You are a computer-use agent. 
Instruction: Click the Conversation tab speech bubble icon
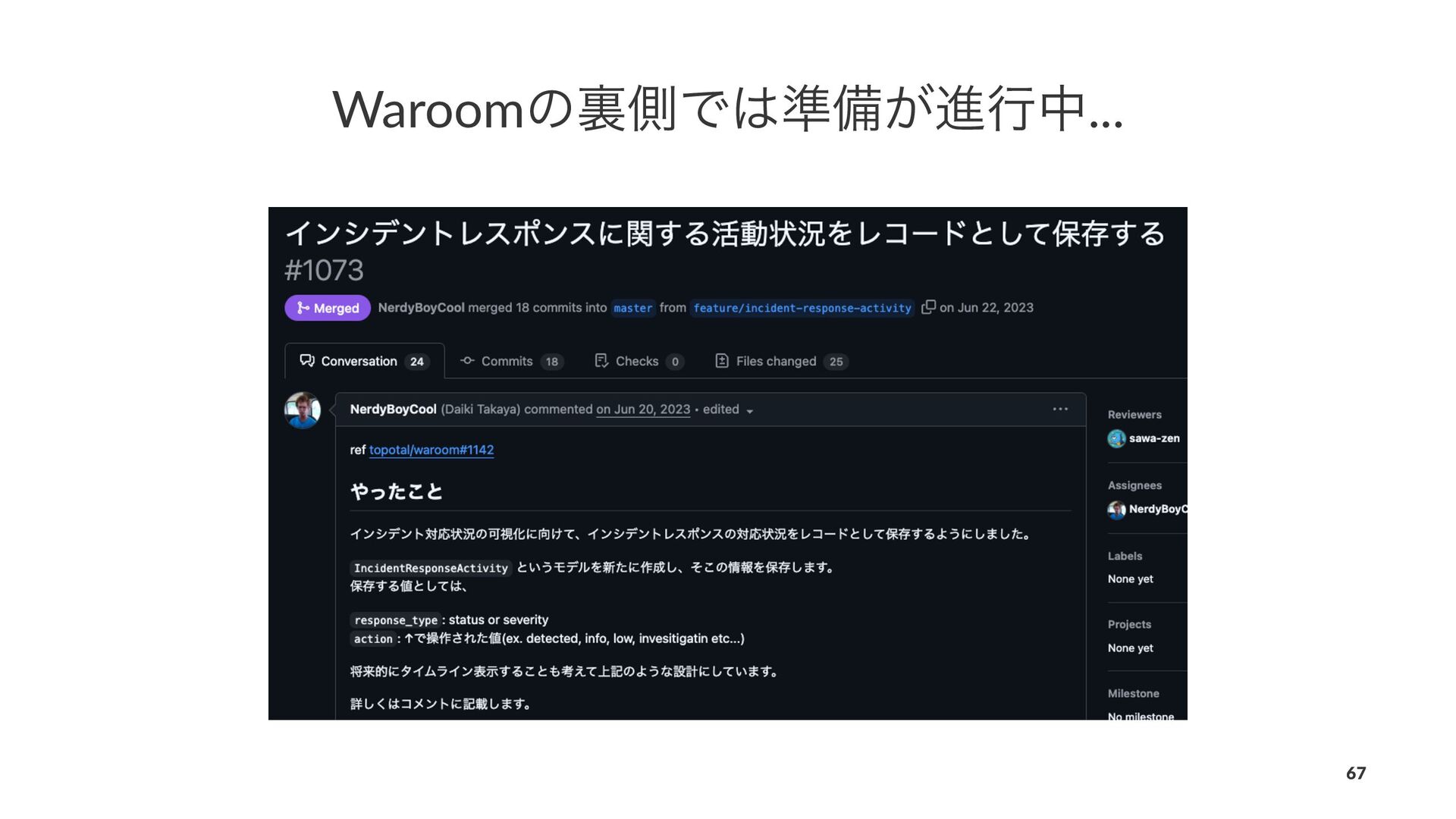[307, 360]
